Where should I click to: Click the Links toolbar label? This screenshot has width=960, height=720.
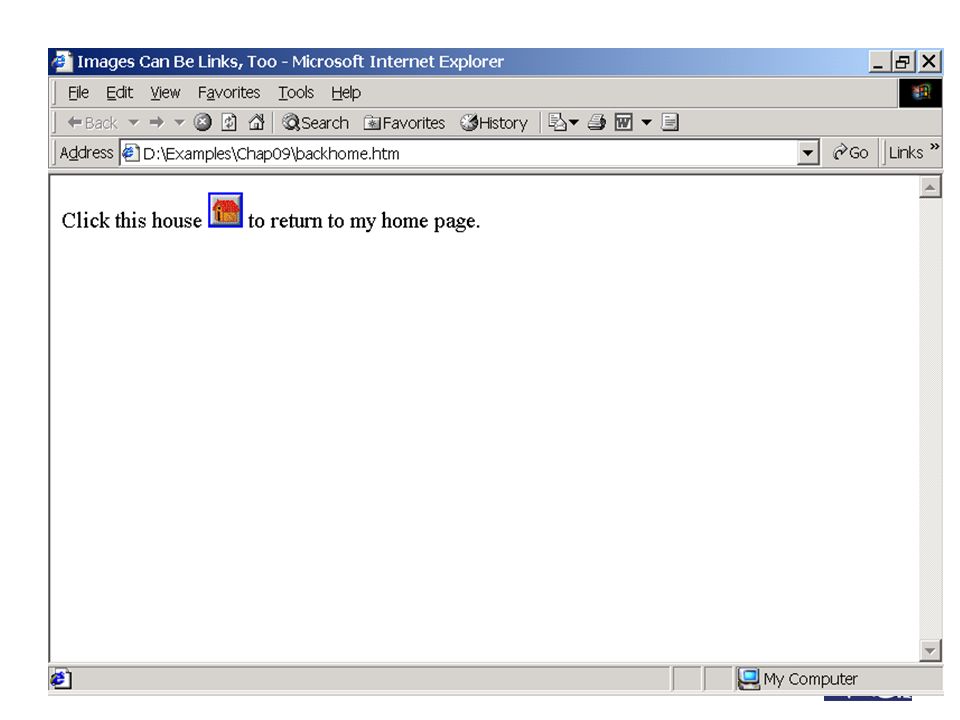(906, 153)
